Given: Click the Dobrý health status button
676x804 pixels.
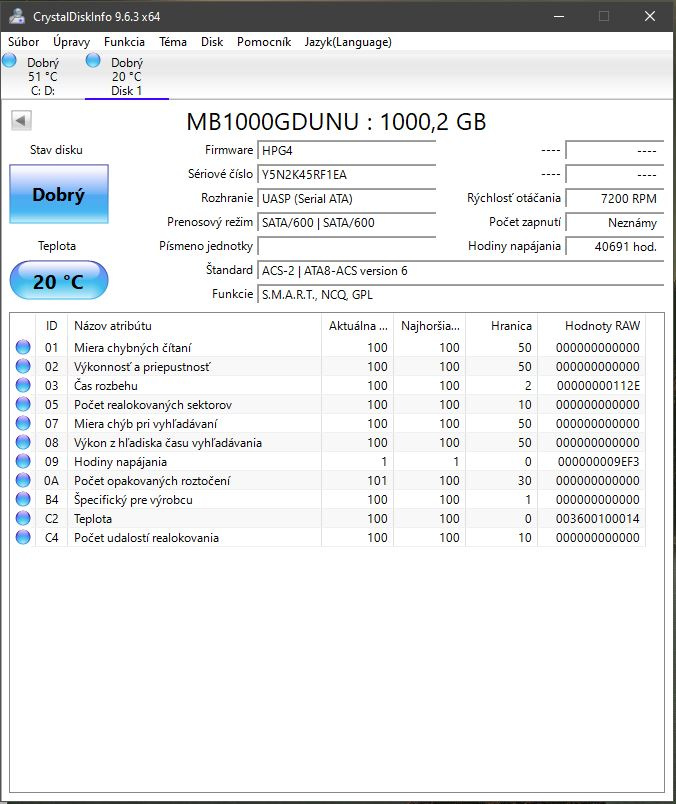Looking at the screenshot, I should tap(59, 194).
